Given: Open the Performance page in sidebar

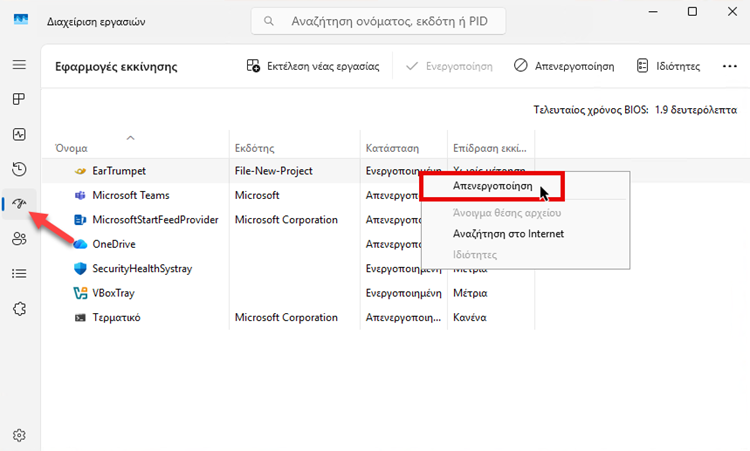Looking at the screenshot, I should [19, 134].
